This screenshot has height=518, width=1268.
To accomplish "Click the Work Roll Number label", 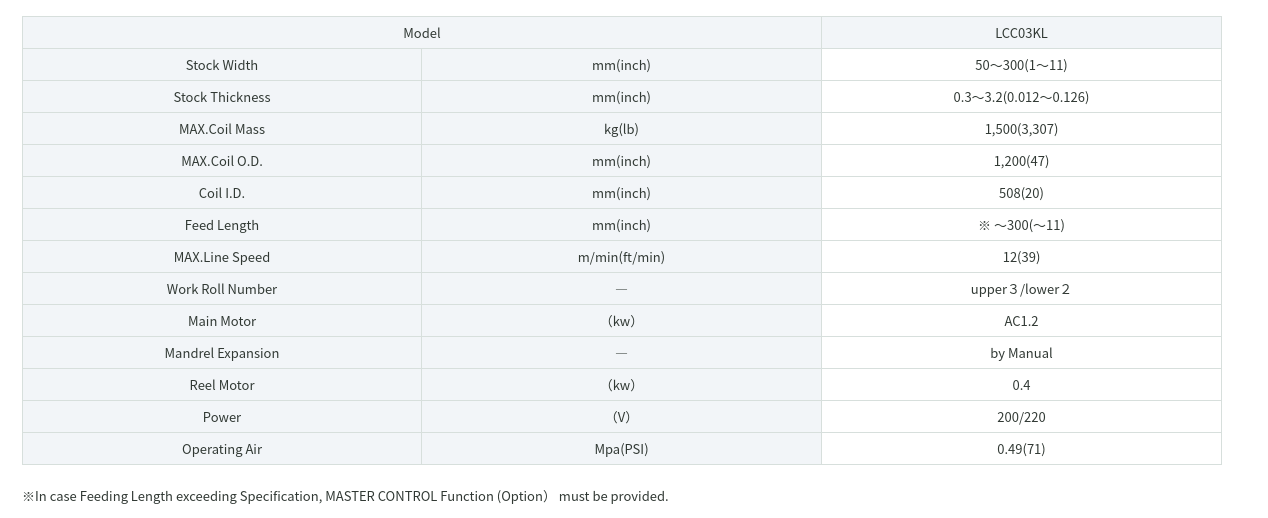I will pyautogui.click(x=222, y=289).
